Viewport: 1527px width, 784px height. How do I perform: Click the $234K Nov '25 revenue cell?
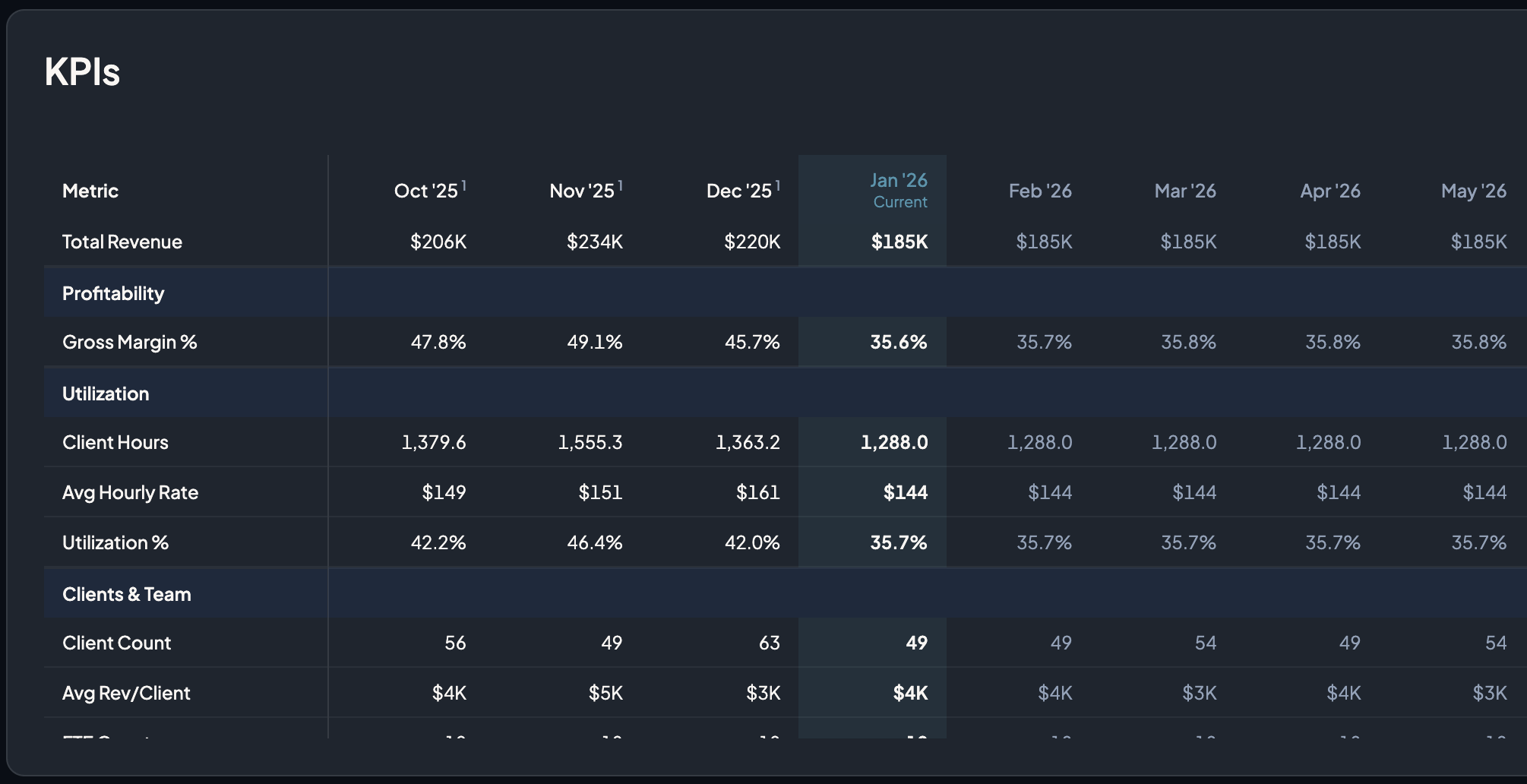(594, 242)
